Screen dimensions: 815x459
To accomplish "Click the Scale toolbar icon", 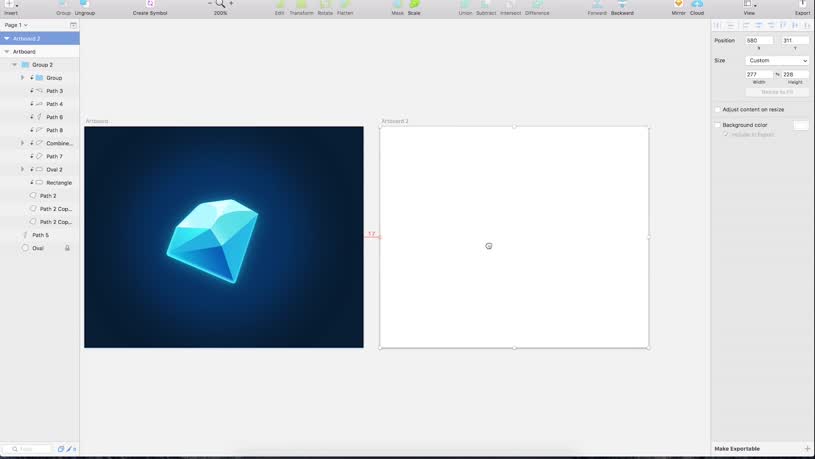I will pos(414,4).
